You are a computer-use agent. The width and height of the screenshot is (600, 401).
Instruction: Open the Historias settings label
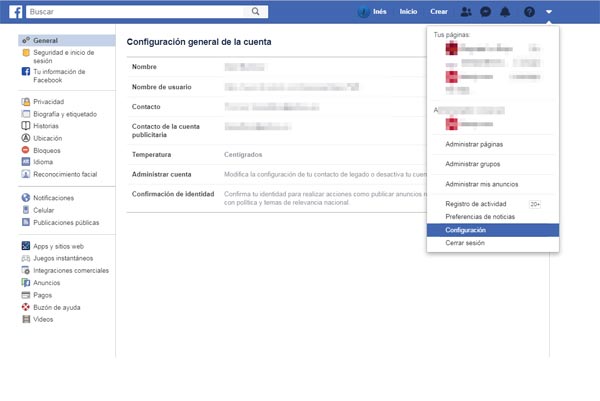46,126
